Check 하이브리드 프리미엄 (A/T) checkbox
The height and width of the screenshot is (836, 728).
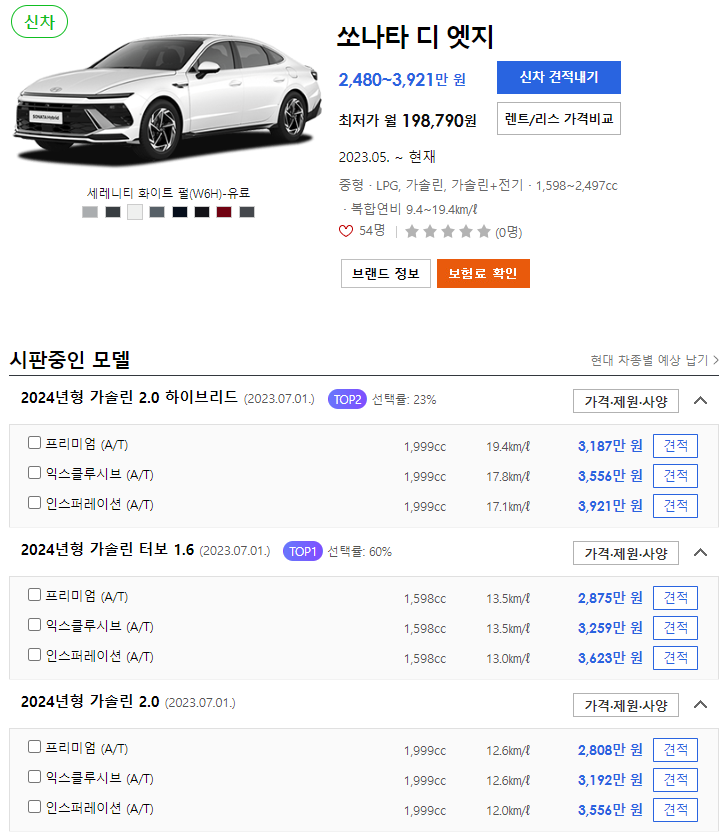(x=34, y=443)
